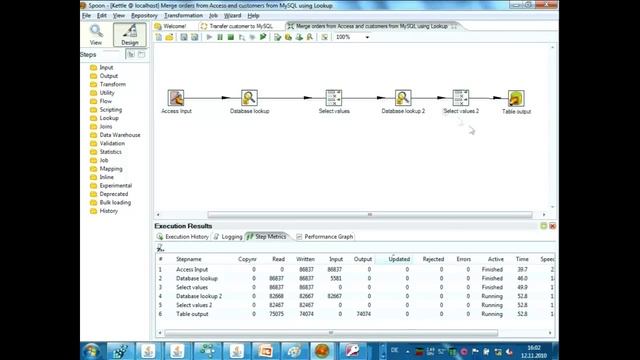This screenshot has width=640, height=360.
Task: Click the Step Metrics table horizontal scrollbar
Action: pyautogui.click(x=331, y=333)
